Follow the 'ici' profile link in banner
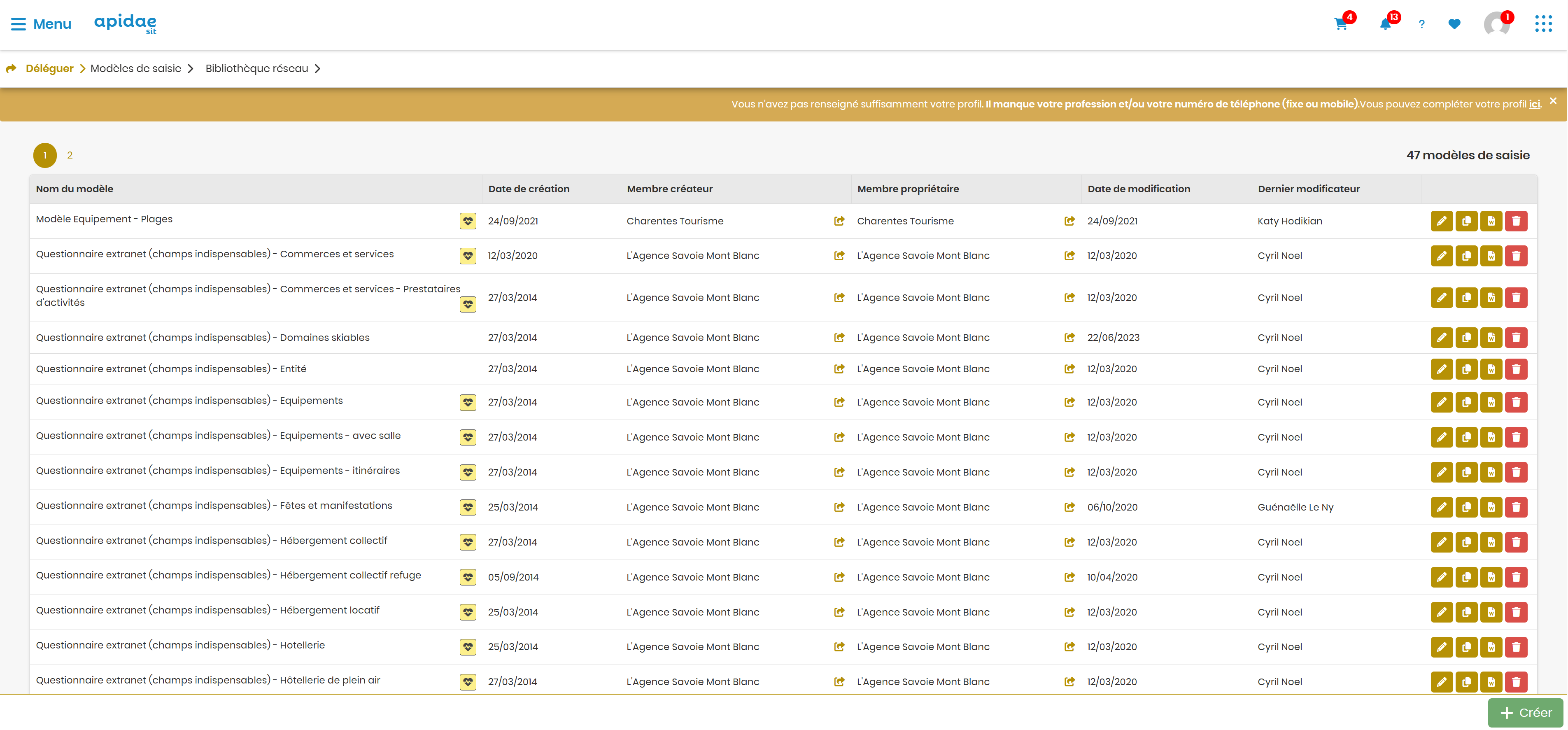1568x730 pixels. tap(1535, 104)
